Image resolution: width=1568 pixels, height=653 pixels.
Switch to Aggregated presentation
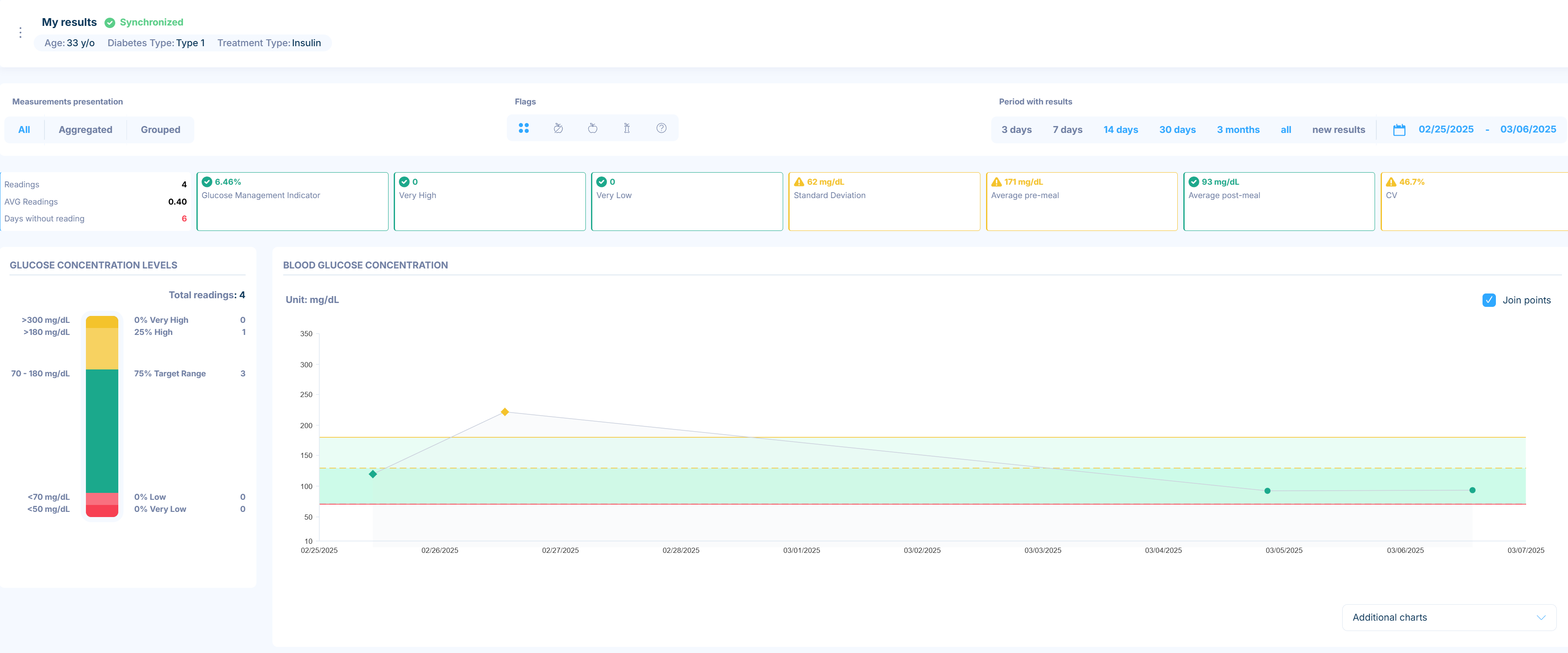[x=85, y=129]
